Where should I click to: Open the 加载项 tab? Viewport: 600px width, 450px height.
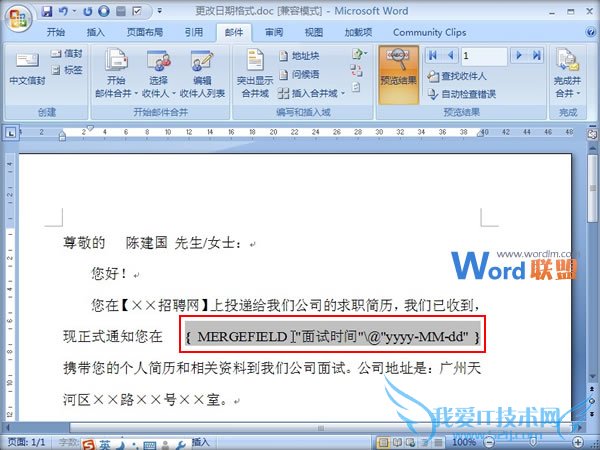click(x=359, y=32)
